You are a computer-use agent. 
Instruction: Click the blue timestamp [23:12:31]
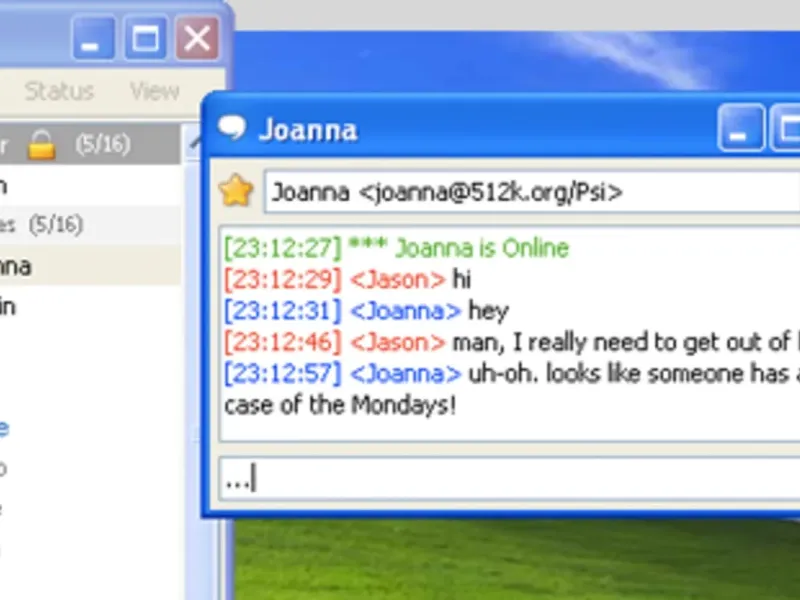(283, 311)
